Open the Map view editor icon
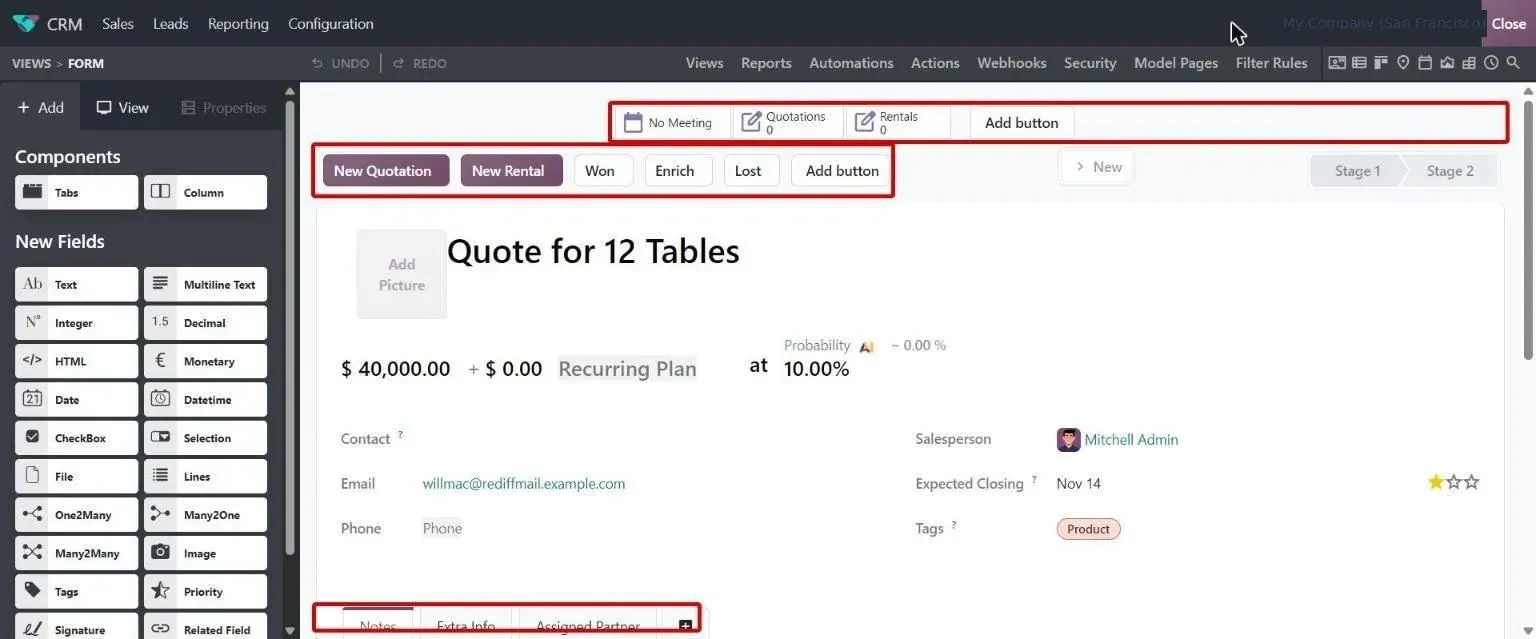 click(x=1403, y=63)
